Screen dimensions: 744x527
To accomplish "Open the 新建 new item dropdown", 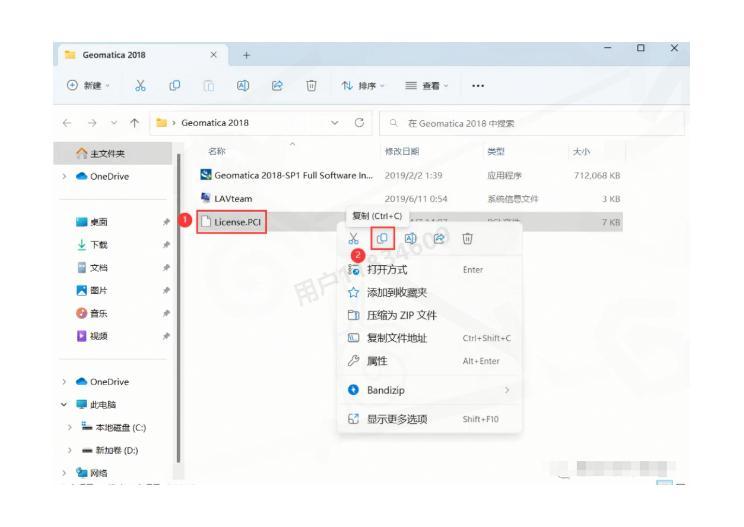I will (88, 86).
